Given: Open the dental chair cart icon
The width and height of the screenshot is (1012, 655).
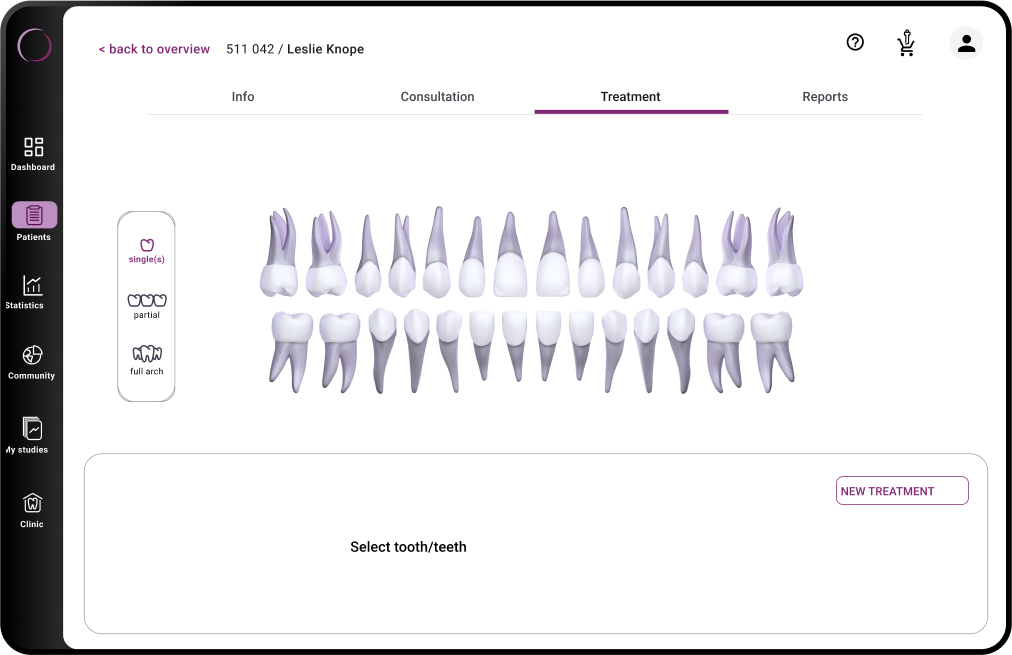Looking at the screenshot, I should tap(906, 43).
